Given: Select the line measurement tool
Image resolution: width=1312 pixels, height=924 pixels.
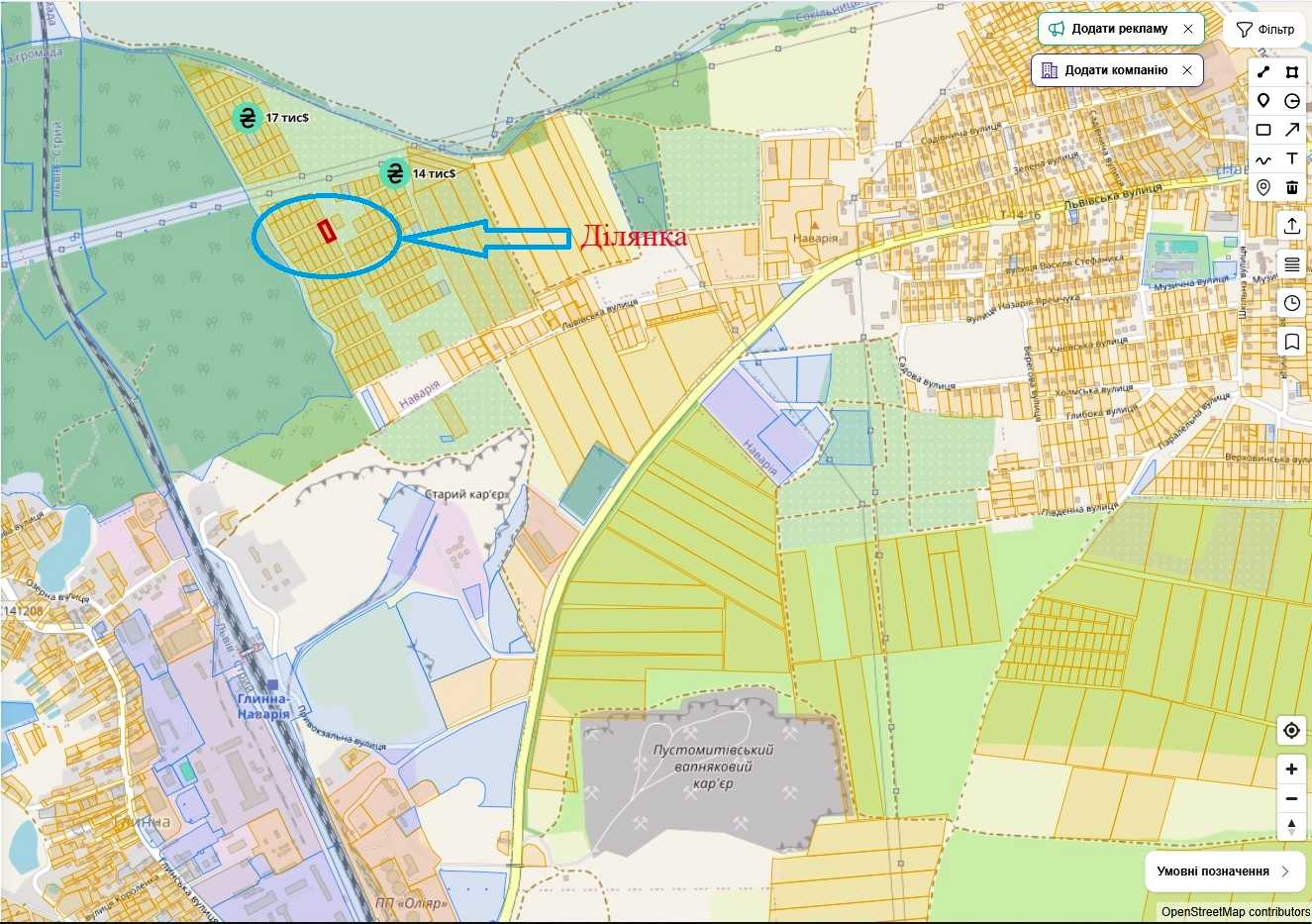Looking at the screenshot, I should click(x=1263, y=72).
